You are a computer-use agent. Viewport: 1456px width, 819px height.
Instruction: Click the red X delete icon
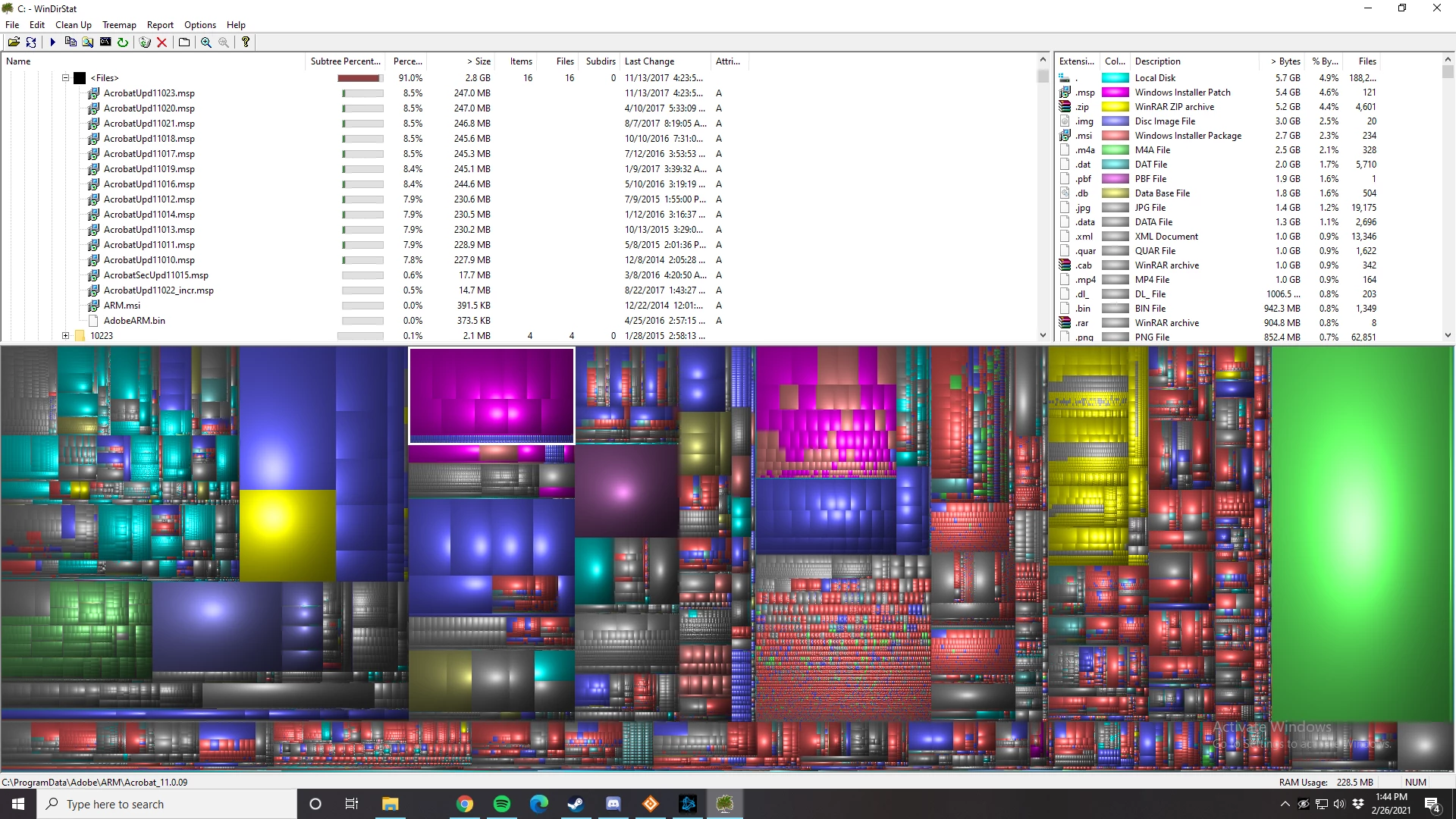coord(162,42)
